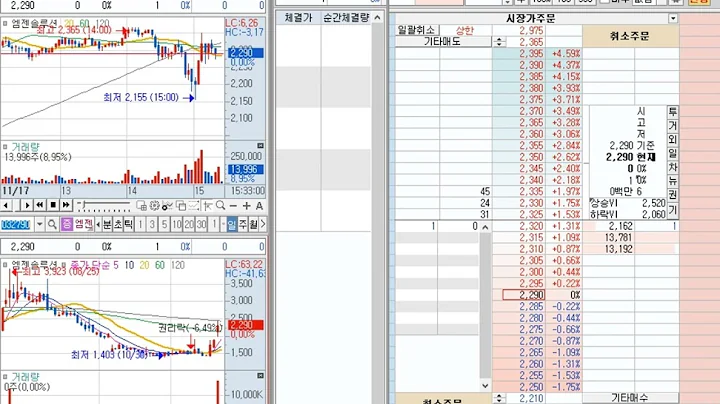The height and width of the screenshot is (404, 720).
Task: Step chart forward with right arrow
Action: click(x=27, y=205)
